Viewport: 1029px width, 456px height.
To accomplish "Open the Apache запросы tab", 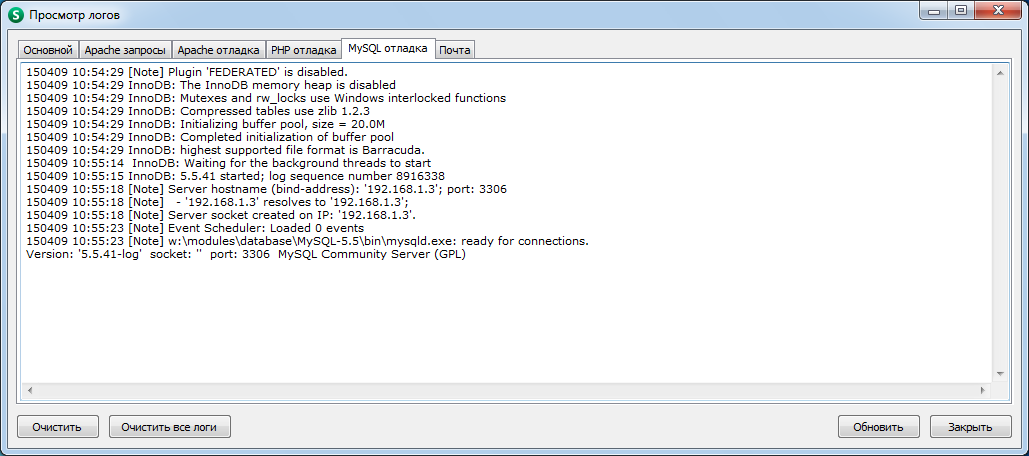I will (125, 50).
